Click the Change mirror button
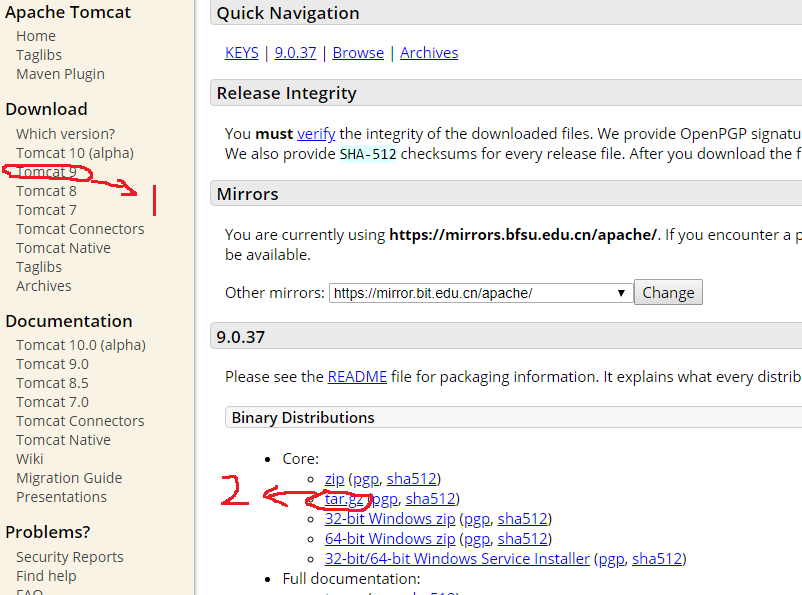Screen dimensions: 802x595 [x=668, y=293]
